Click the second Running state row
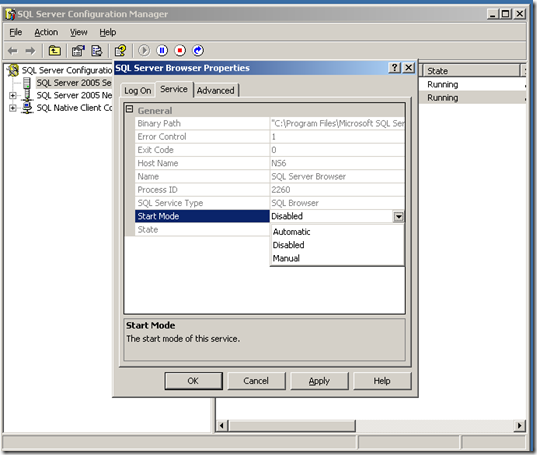537x455 pixels. tap(473, 98)
